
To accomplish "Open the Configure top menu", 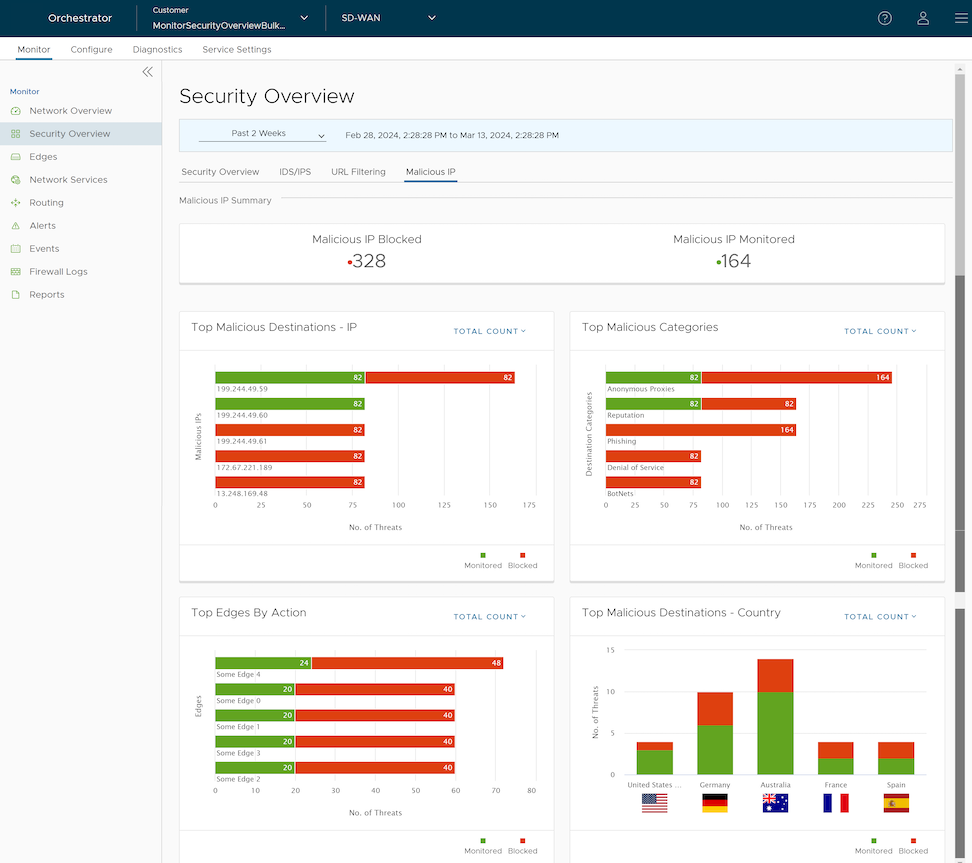I will point(91,49).
